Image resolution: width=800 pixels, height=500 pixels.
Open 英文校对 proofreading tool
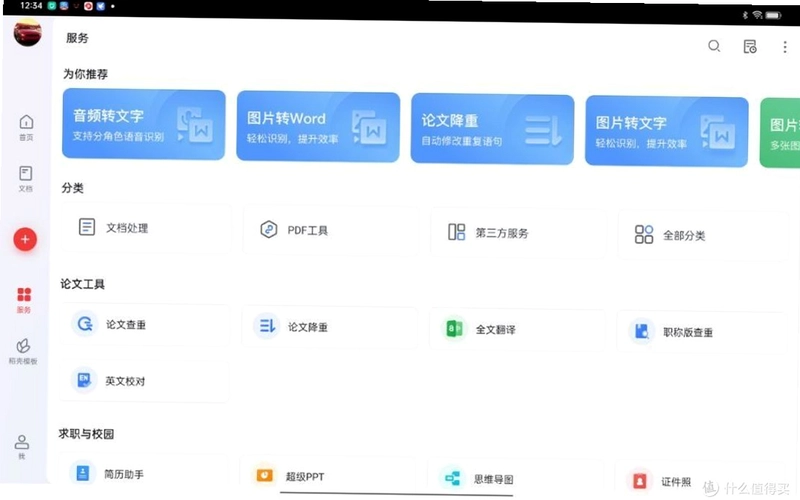point(144,381)
